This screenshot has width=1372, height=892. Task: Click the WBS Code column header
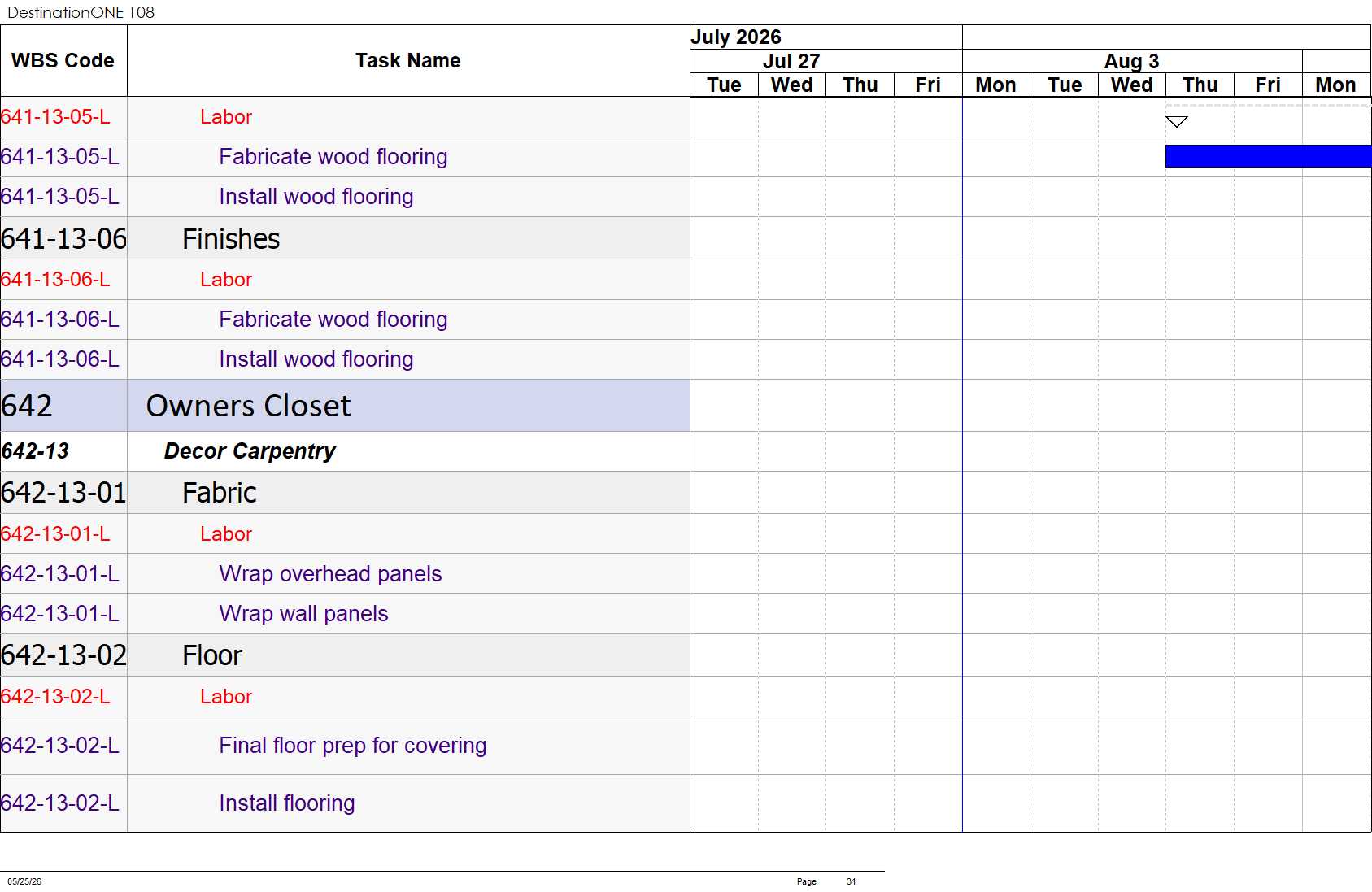point(63,61)
